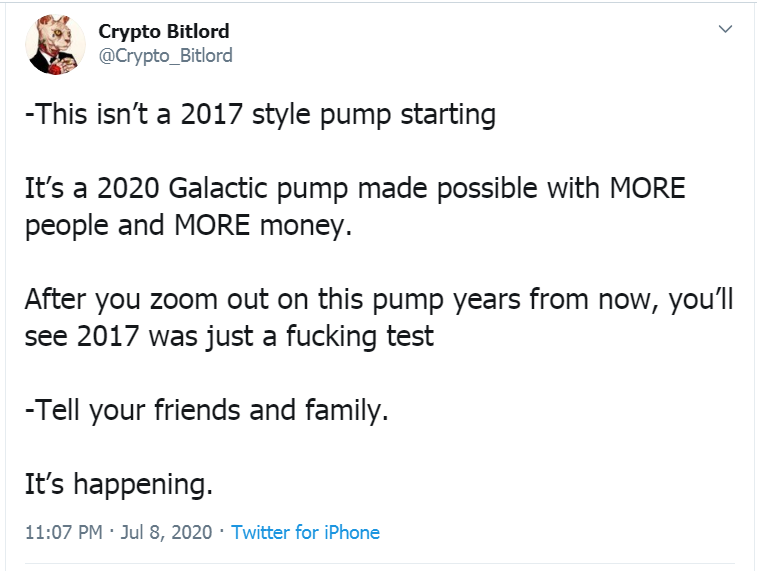Click the 11:07 PM timestamp
757x571 pixels.
(63, 532)
